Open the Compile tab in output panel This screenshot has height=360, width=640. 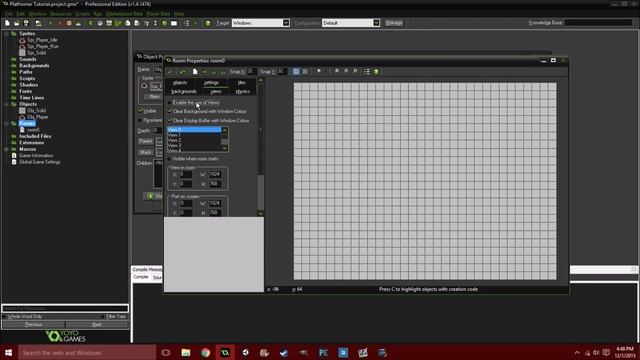coord(140,277)
